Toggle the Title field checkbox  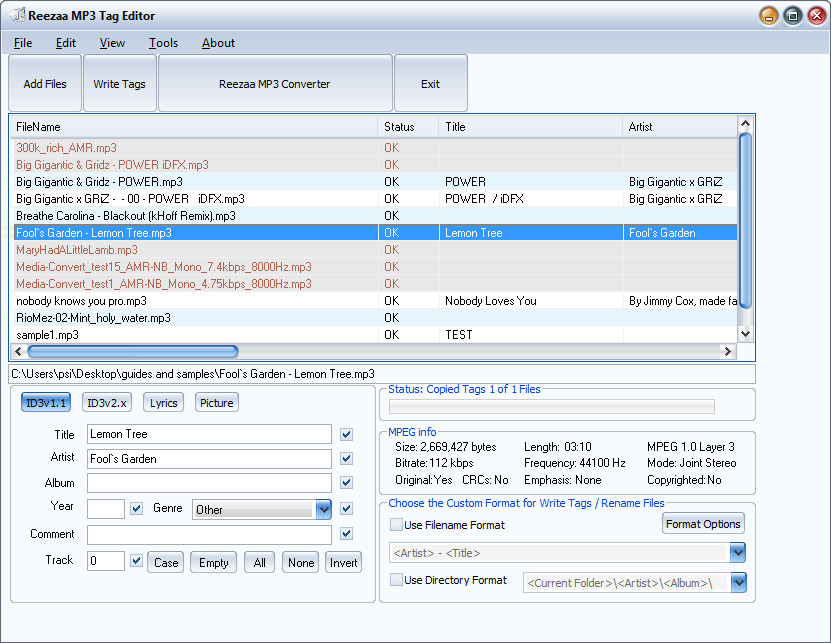click(346, 435)
